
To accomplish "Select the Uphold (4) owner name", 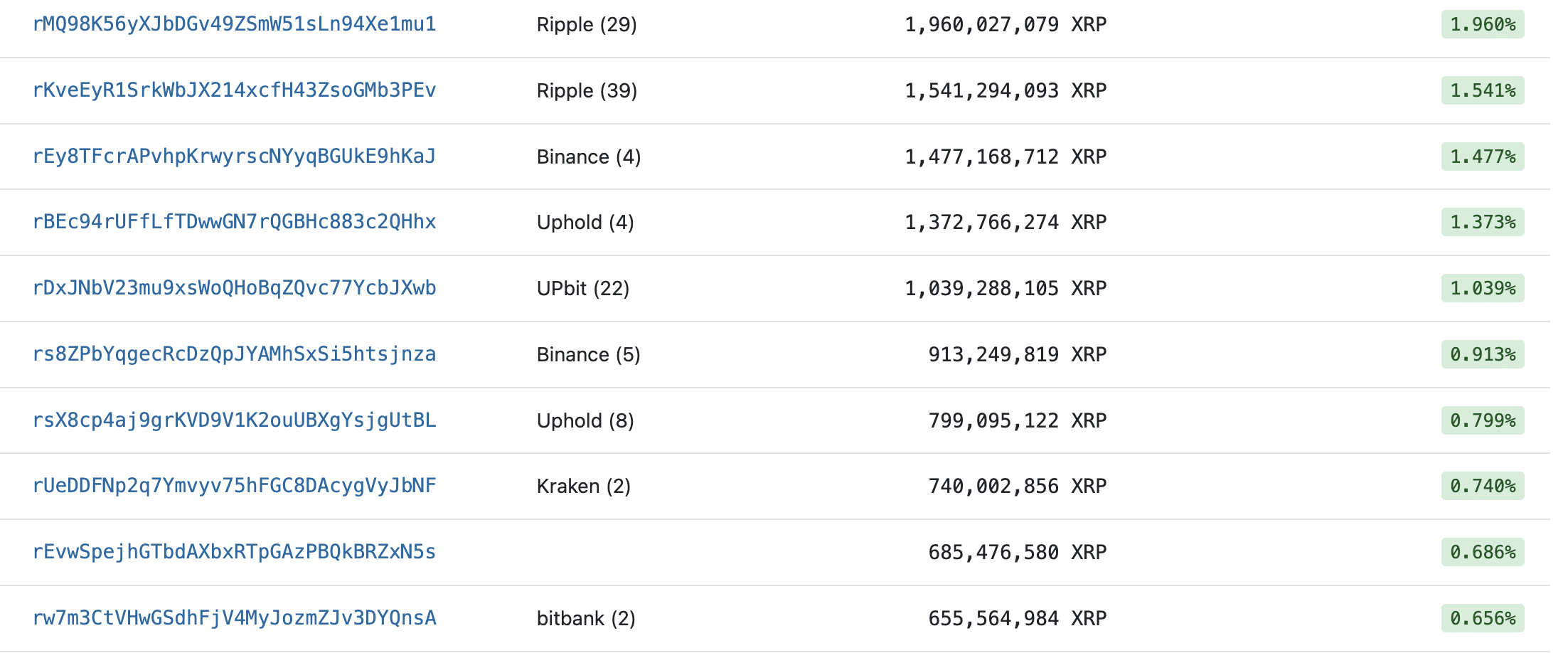I will click(x=585, y=223).
